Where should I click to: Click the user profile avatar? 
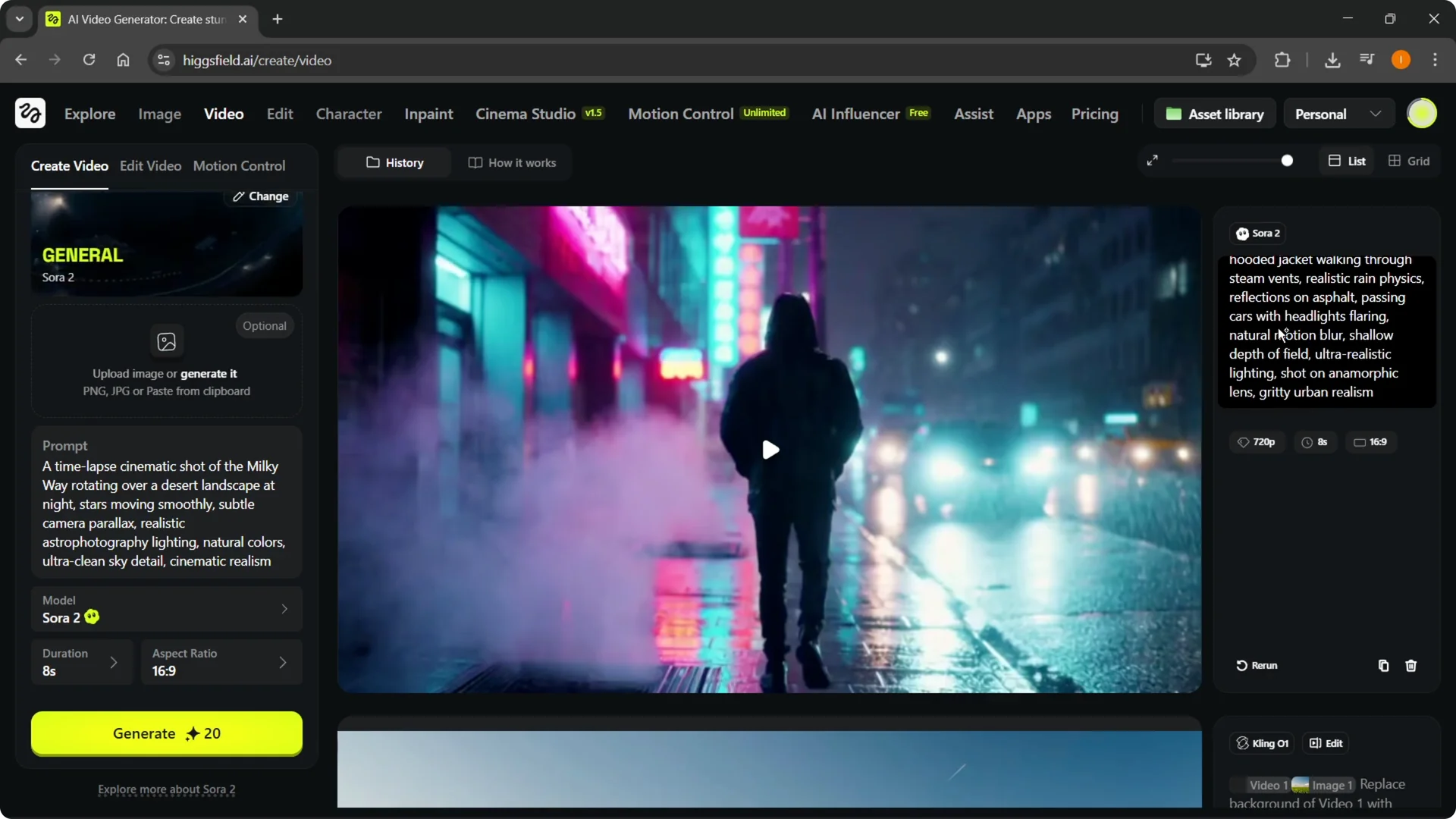(1422, 114)
